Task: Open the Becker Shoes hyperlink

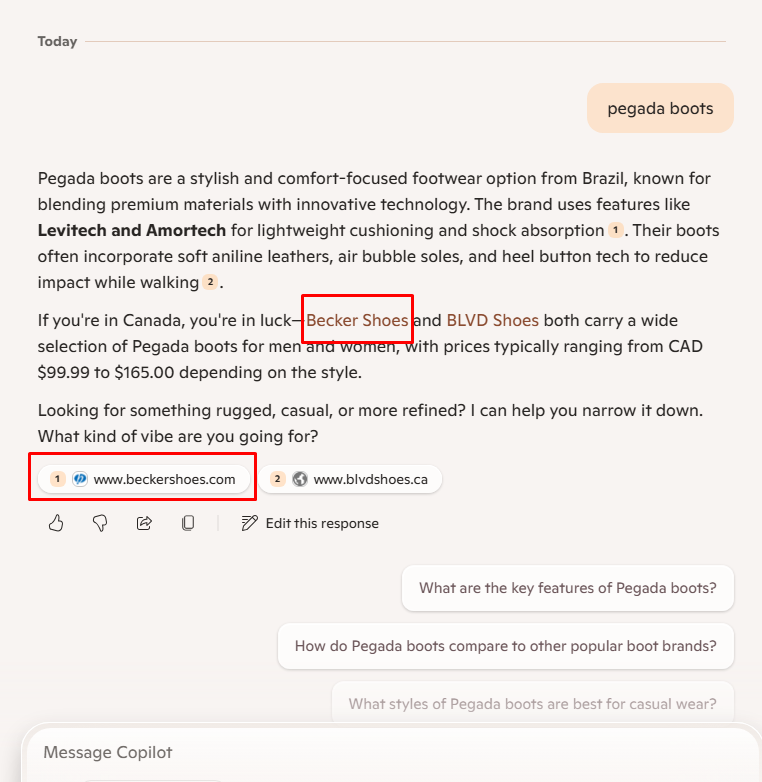Action: (x=357, y=321)
